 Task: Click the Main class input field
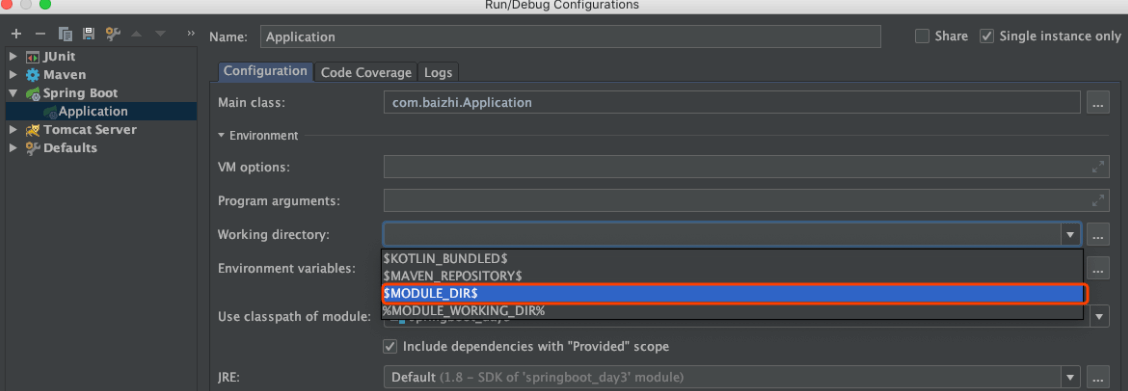732,103
